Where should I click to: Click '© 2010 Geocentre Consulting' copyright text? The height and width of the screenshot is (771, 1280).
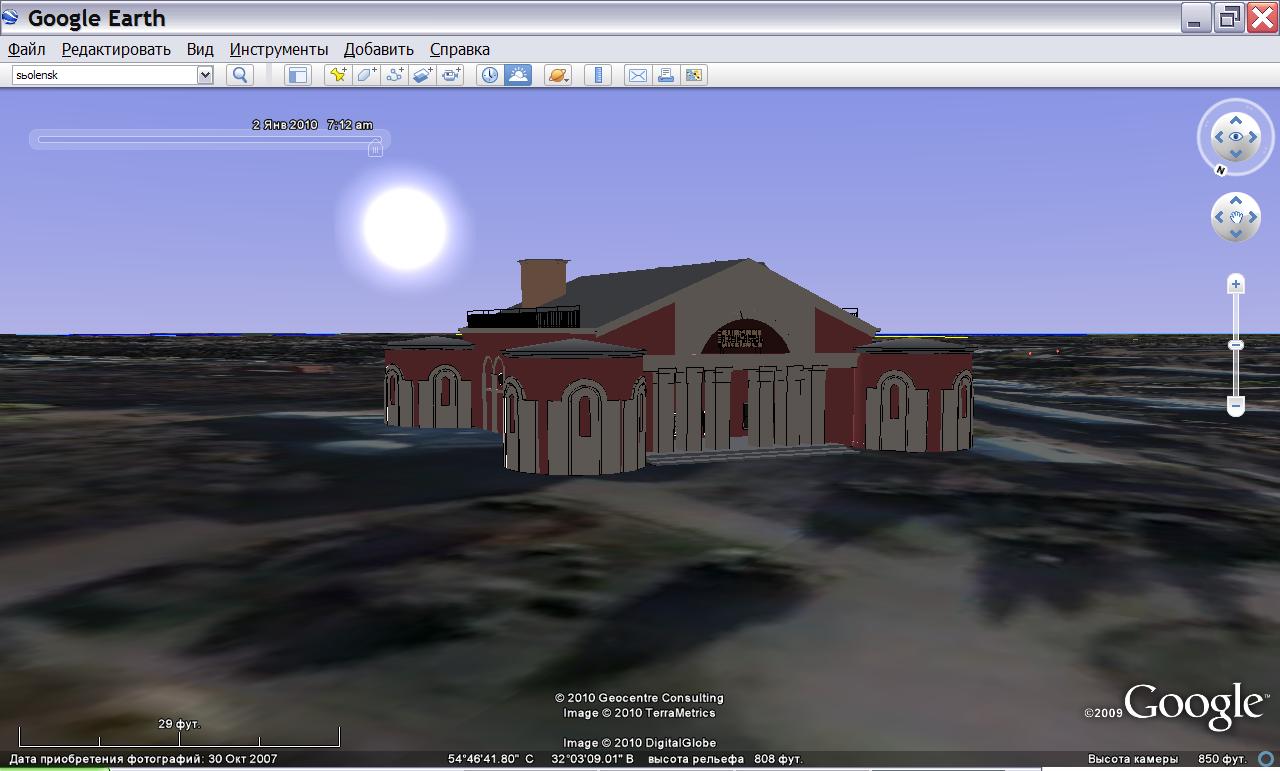coord(639,698)
